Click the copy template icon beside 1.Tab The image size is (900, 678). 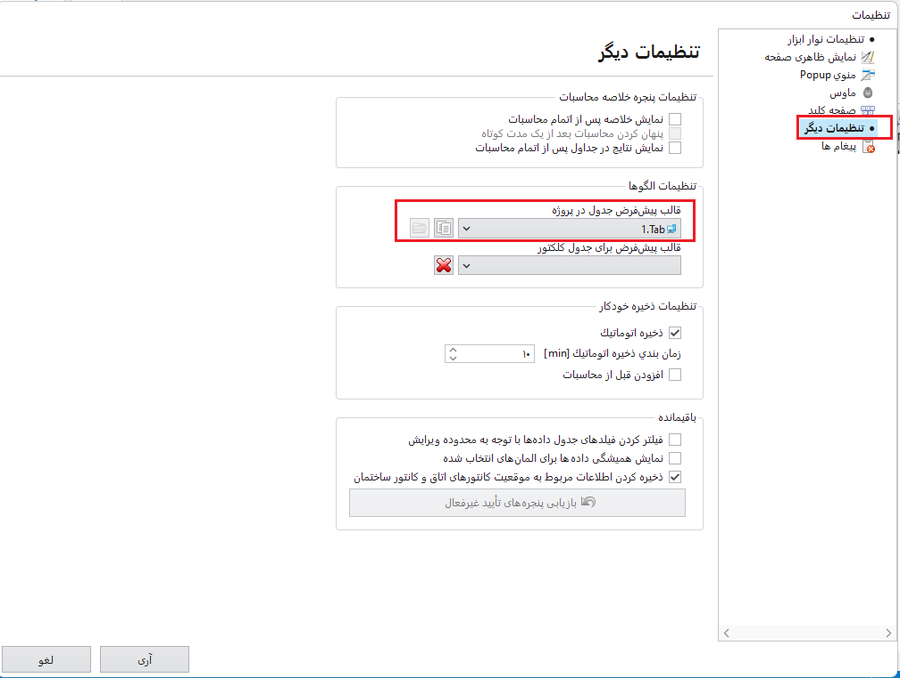click(x=443, y=229)
